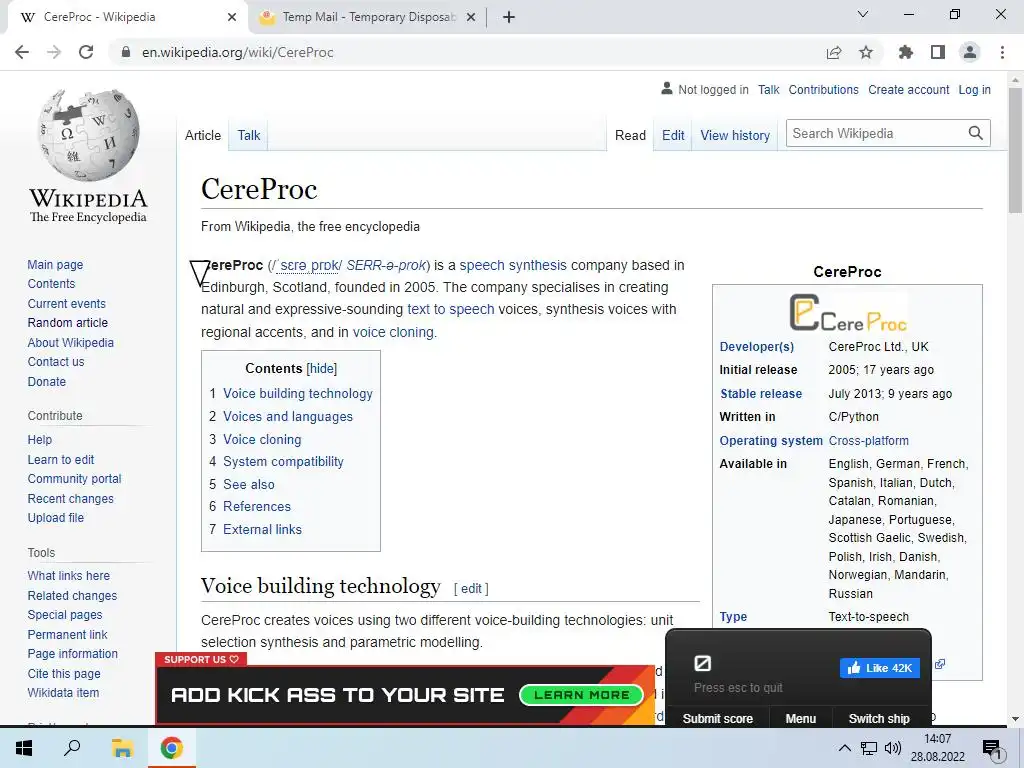Click the slashed square icon in game overlay
The height and width of the screenshot is (768, 1024).
(x=702, y=664)
